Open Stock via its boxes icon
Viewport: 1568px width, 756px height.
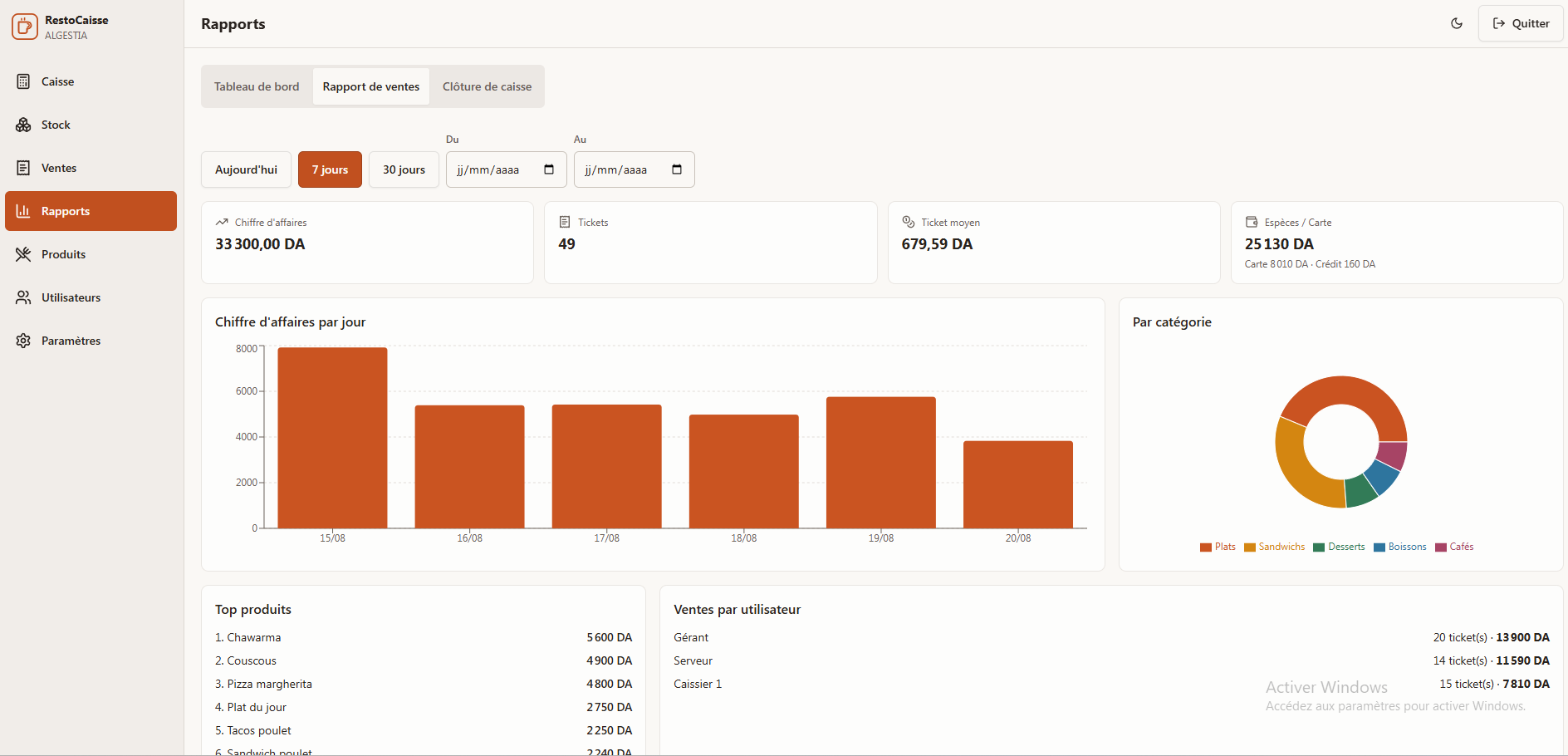tap(23, 125)
